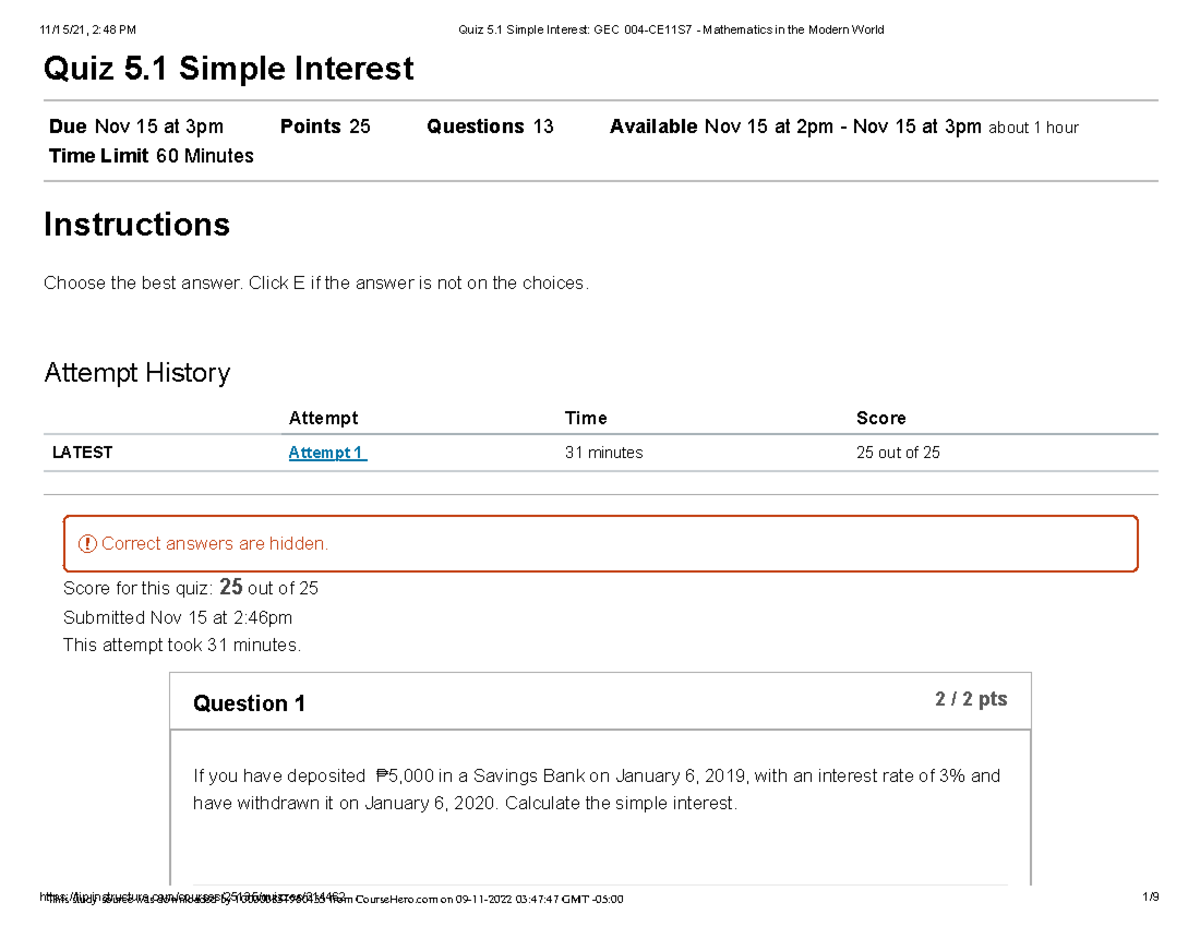
Task: Click the Attempt History heading
Action: 136,372
